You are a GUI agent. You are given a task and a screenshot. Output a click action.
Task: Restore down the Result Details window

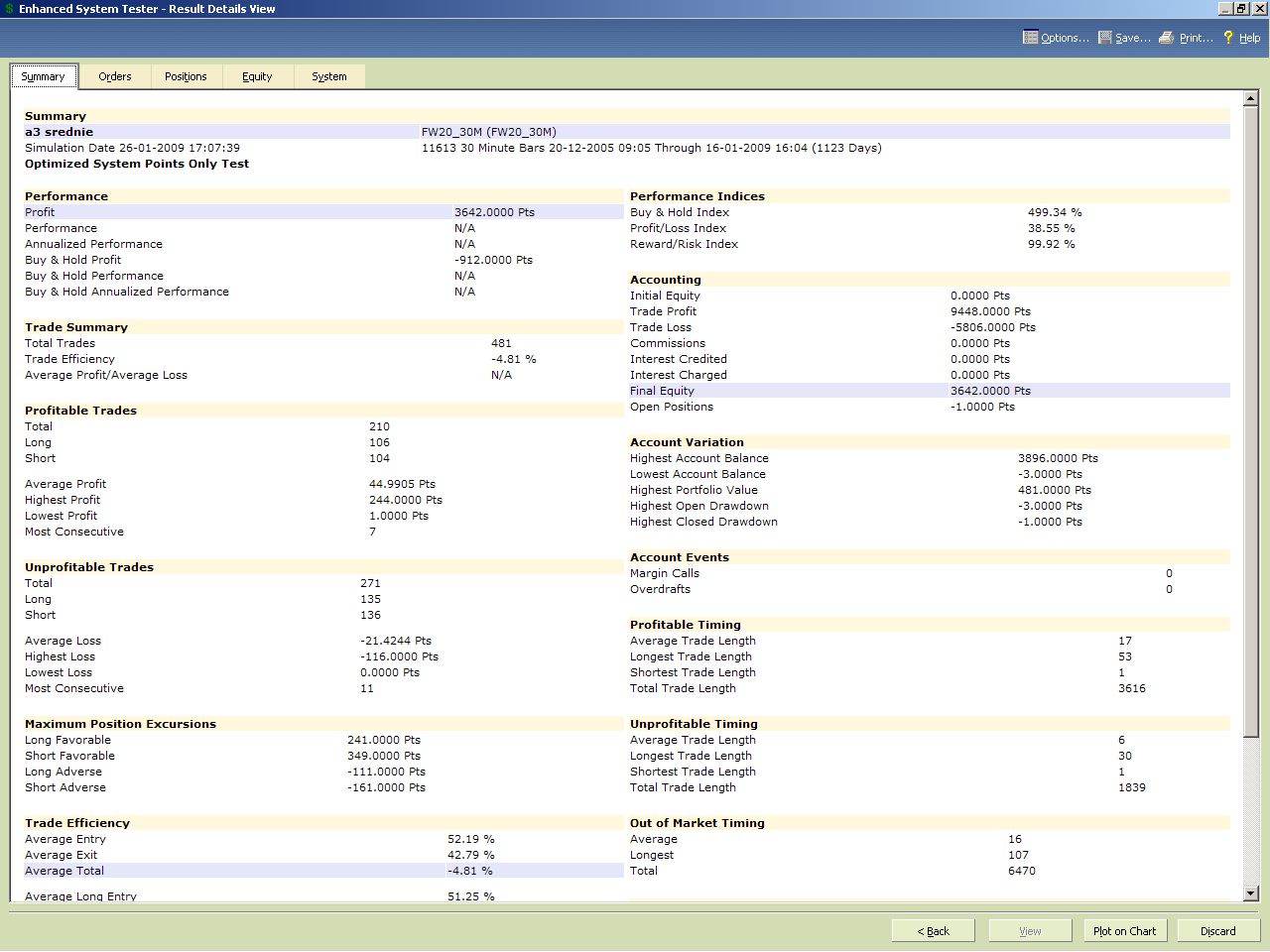1241,9
